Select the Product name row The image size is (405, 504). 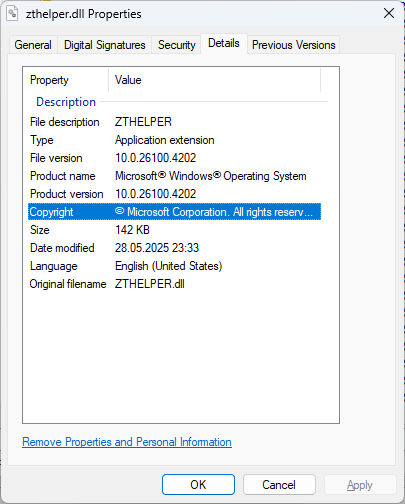(174, 176)
